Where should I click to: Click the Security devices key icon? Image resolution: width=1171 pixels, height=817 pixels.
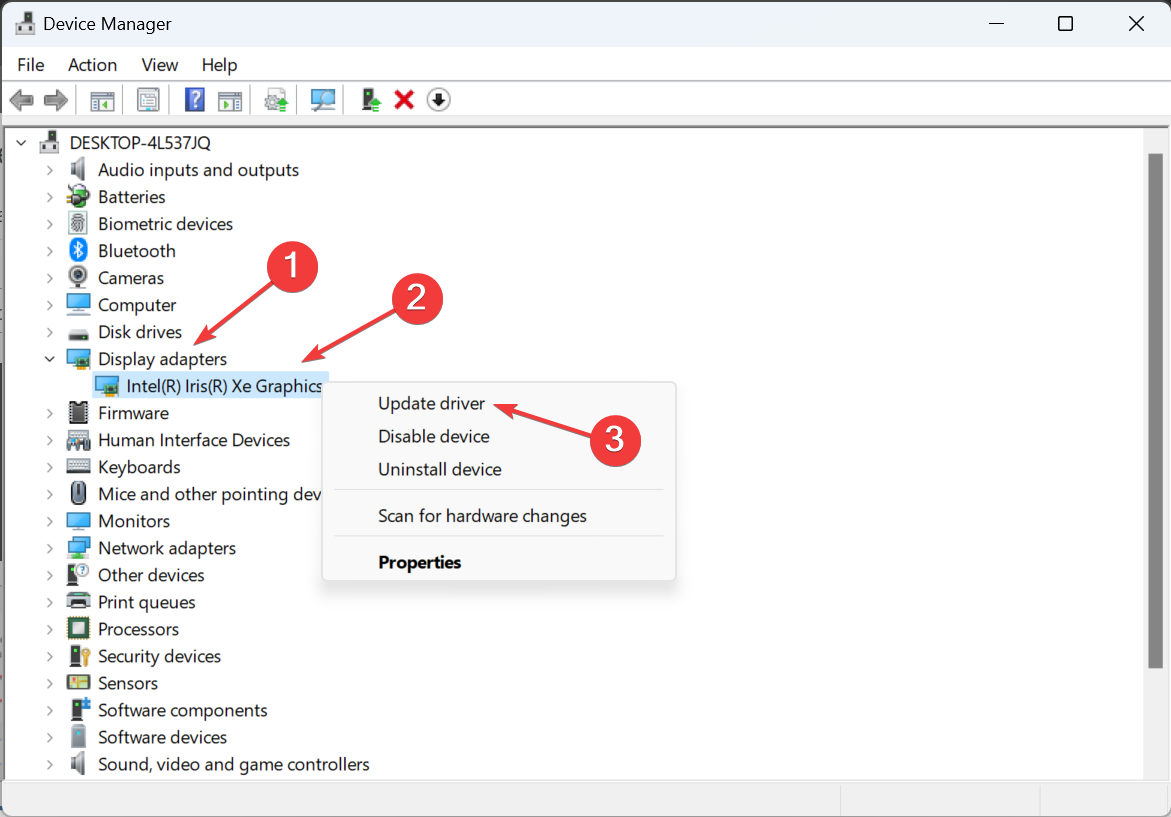[78, 656]
